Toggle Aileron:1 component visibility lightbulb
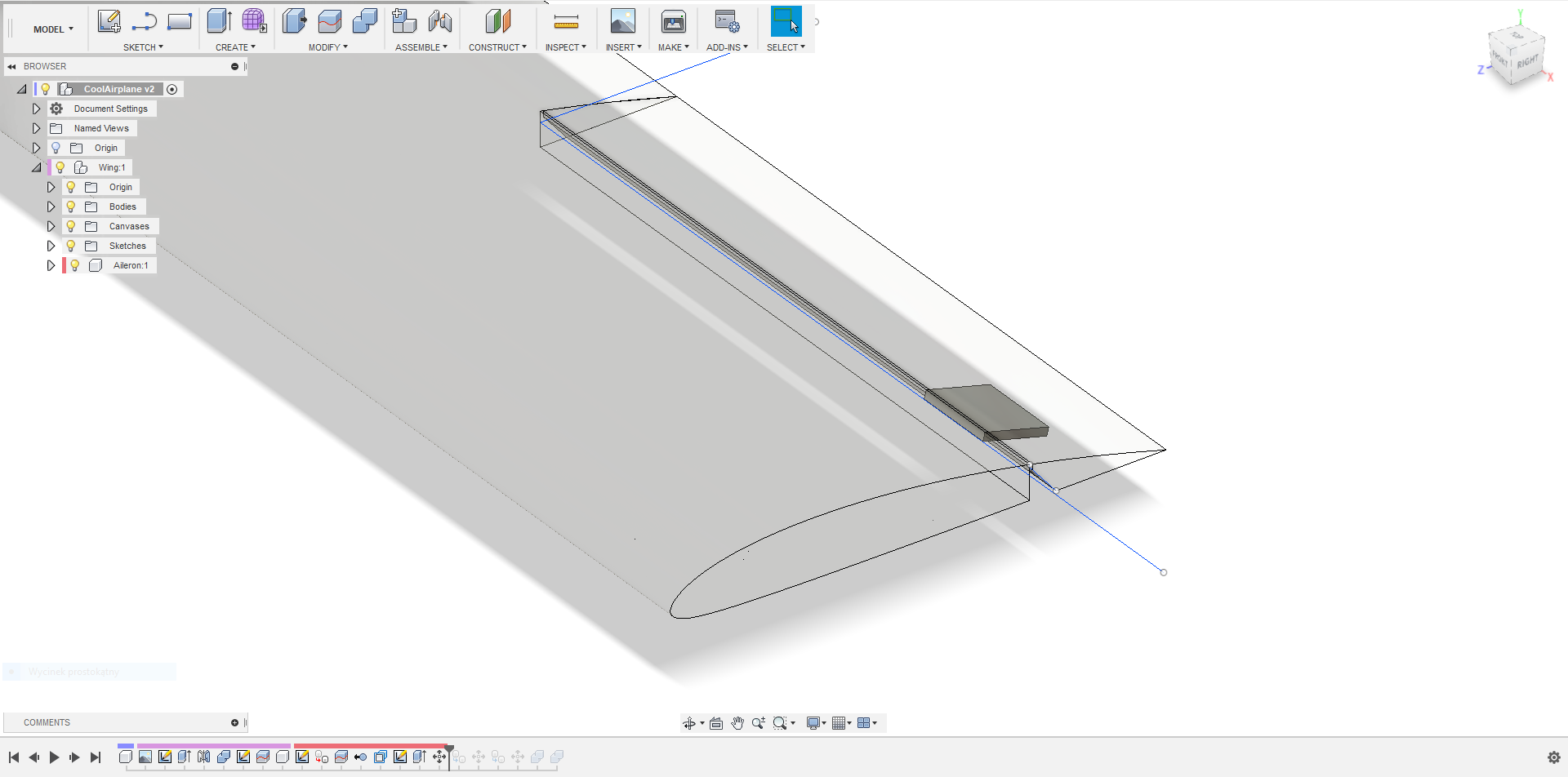Screen dimensions: 1568x777 [75, 265]
